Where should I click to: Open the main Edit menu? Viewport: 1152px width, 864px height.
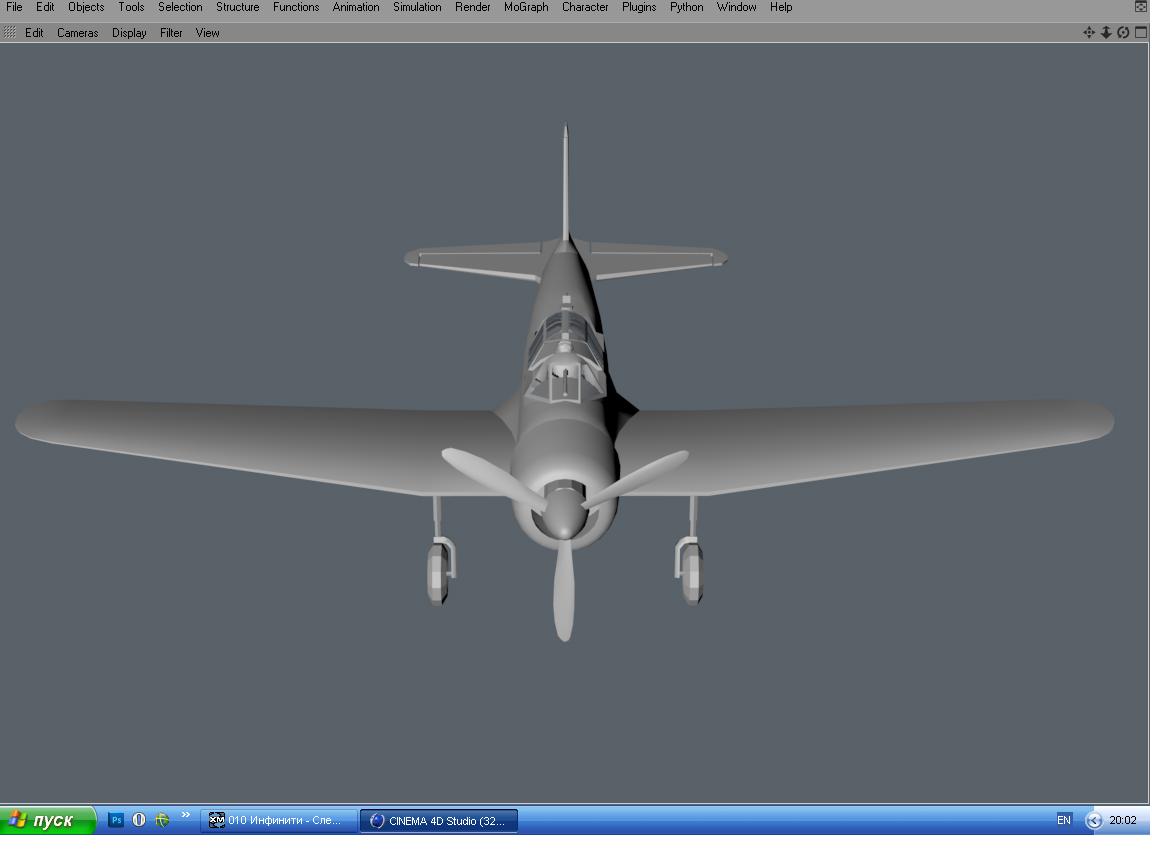(x=45, y=7)
